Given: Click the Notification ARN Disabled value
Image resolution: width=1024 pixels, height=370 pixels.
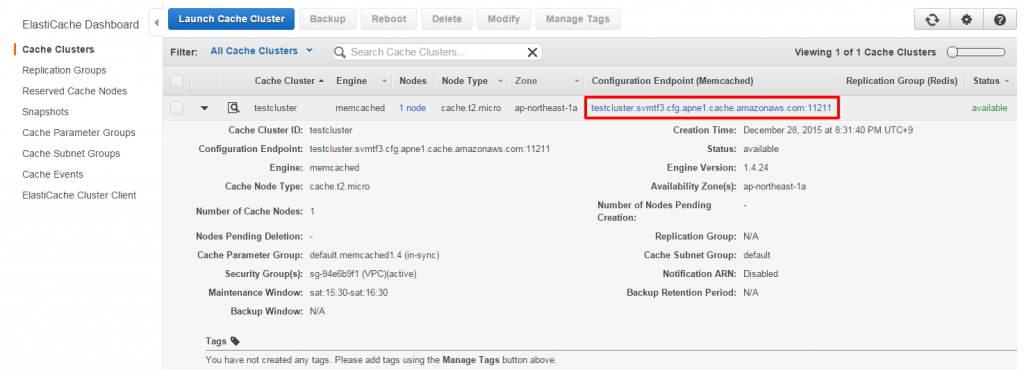Looking at the screenshot, I should (x=761, y=274).
